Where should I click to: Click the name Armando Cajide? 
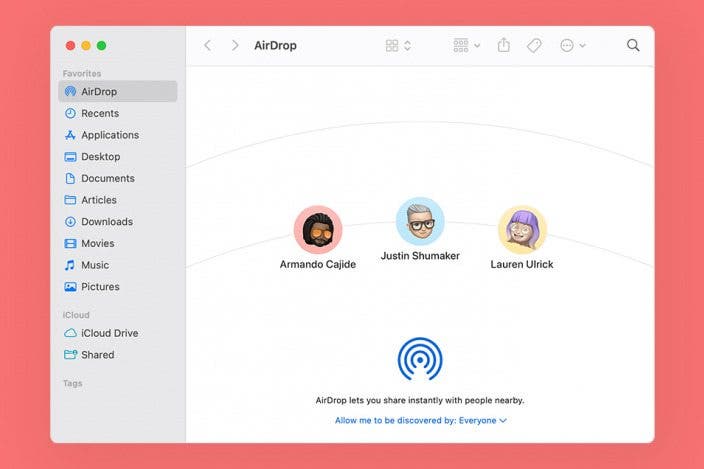[318, 264]
